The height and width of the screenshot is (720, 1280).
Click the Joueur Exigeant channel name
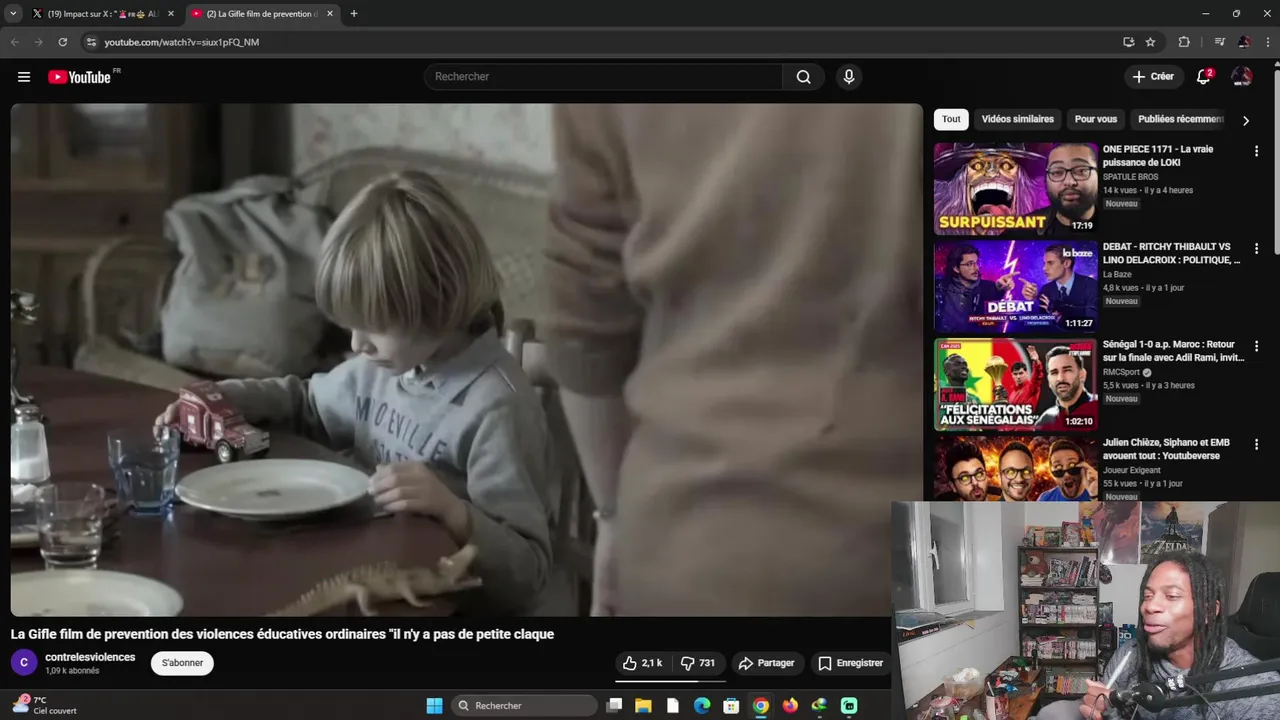pyautogui.click(x=1132, y=470)
